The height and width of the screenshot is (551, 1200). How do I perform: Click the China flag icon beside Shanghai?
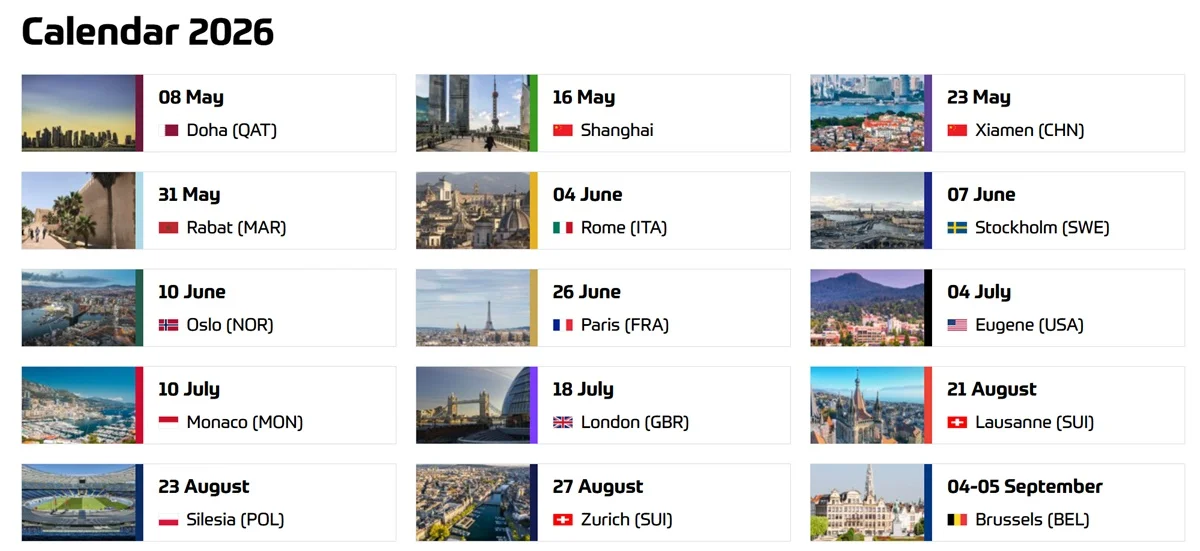(x=563, y=130)
